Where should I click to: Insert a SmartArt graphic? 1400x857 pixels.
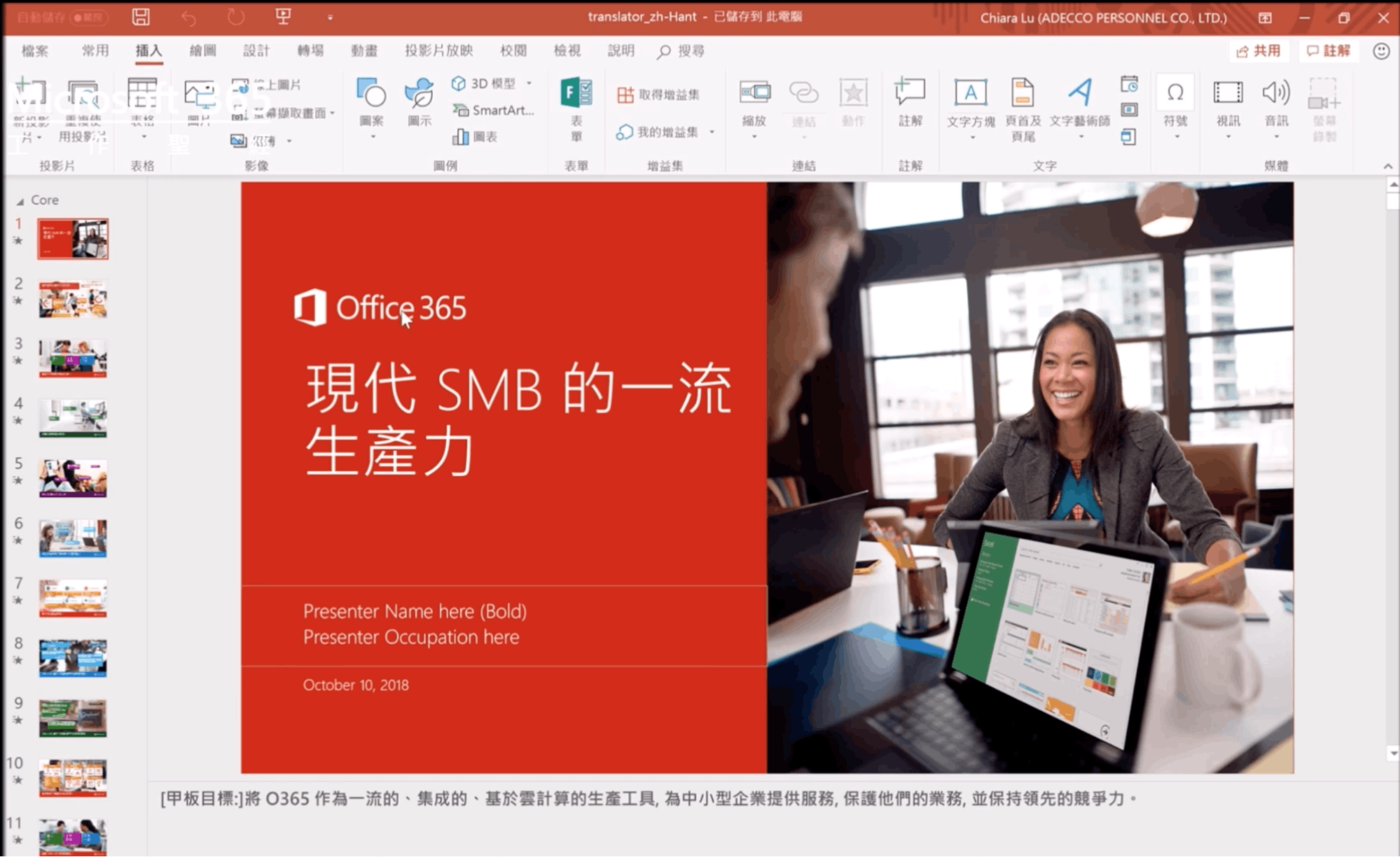click(x=494, y=110)
